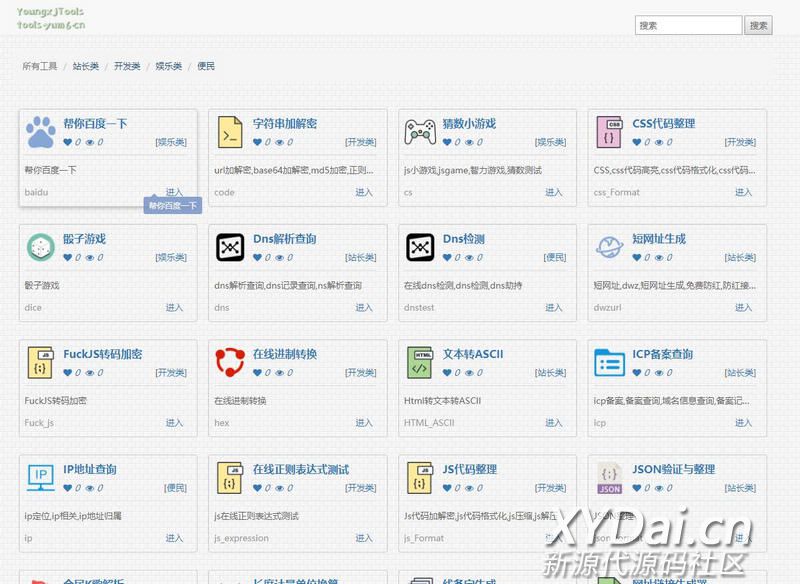800x584 pixels.
Task: Open the 文本转ASCII title link
Action: [473, 354]
